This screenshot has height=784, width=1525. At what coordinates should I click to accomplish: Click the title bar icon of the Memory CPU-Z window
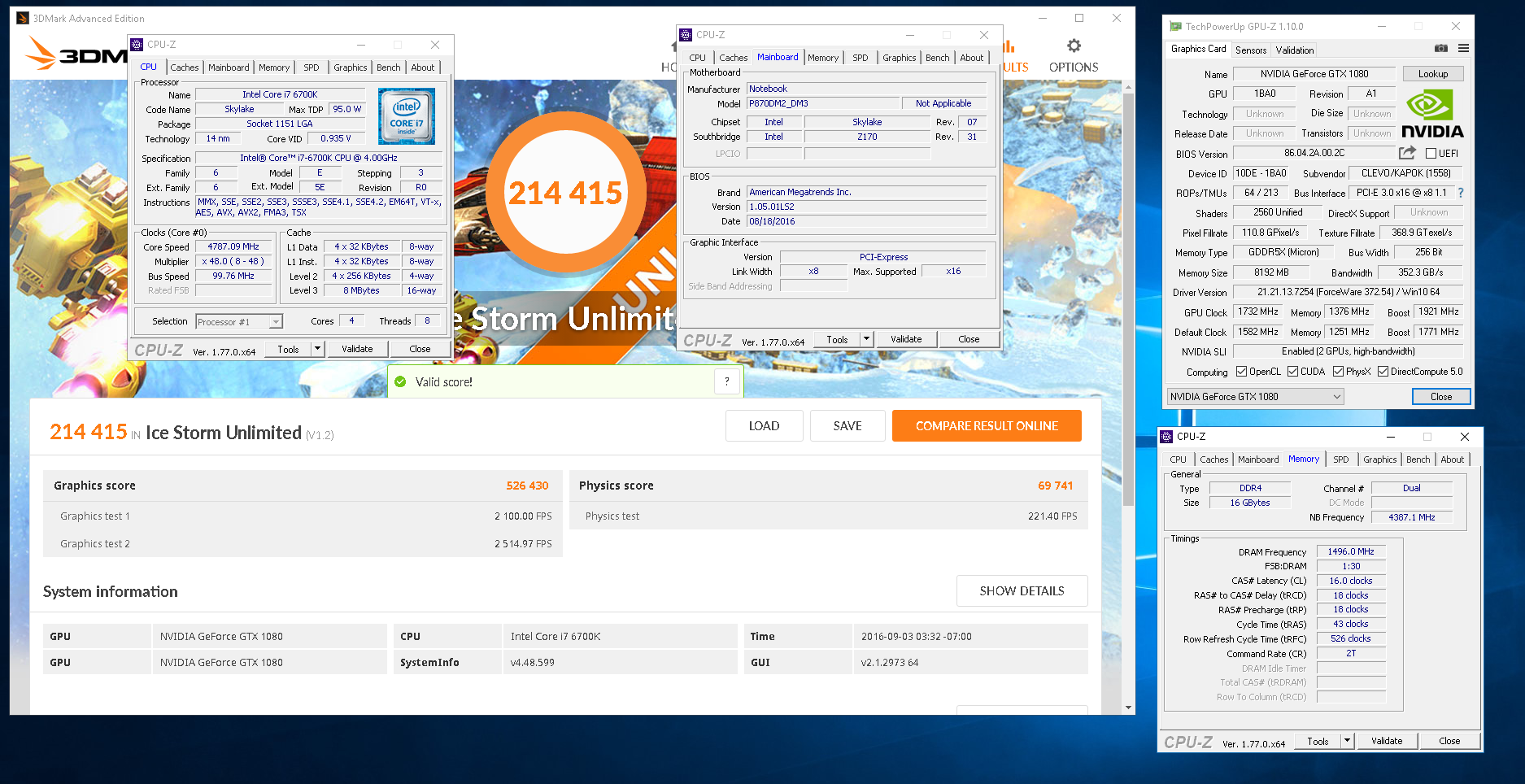click(1166, 437)
